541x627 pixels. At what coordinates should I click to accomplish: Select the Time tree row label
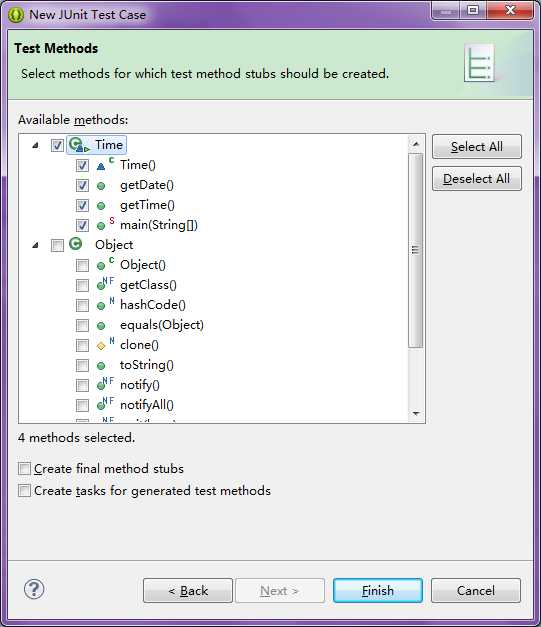click(x=109, y=145)
